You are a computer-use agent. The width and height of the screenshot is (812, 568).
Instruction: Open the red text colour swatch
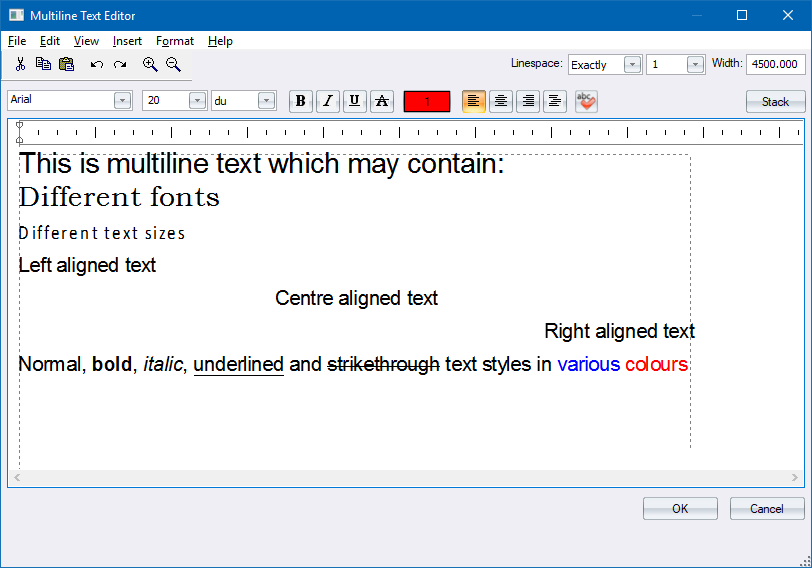(x=427, y=101)
